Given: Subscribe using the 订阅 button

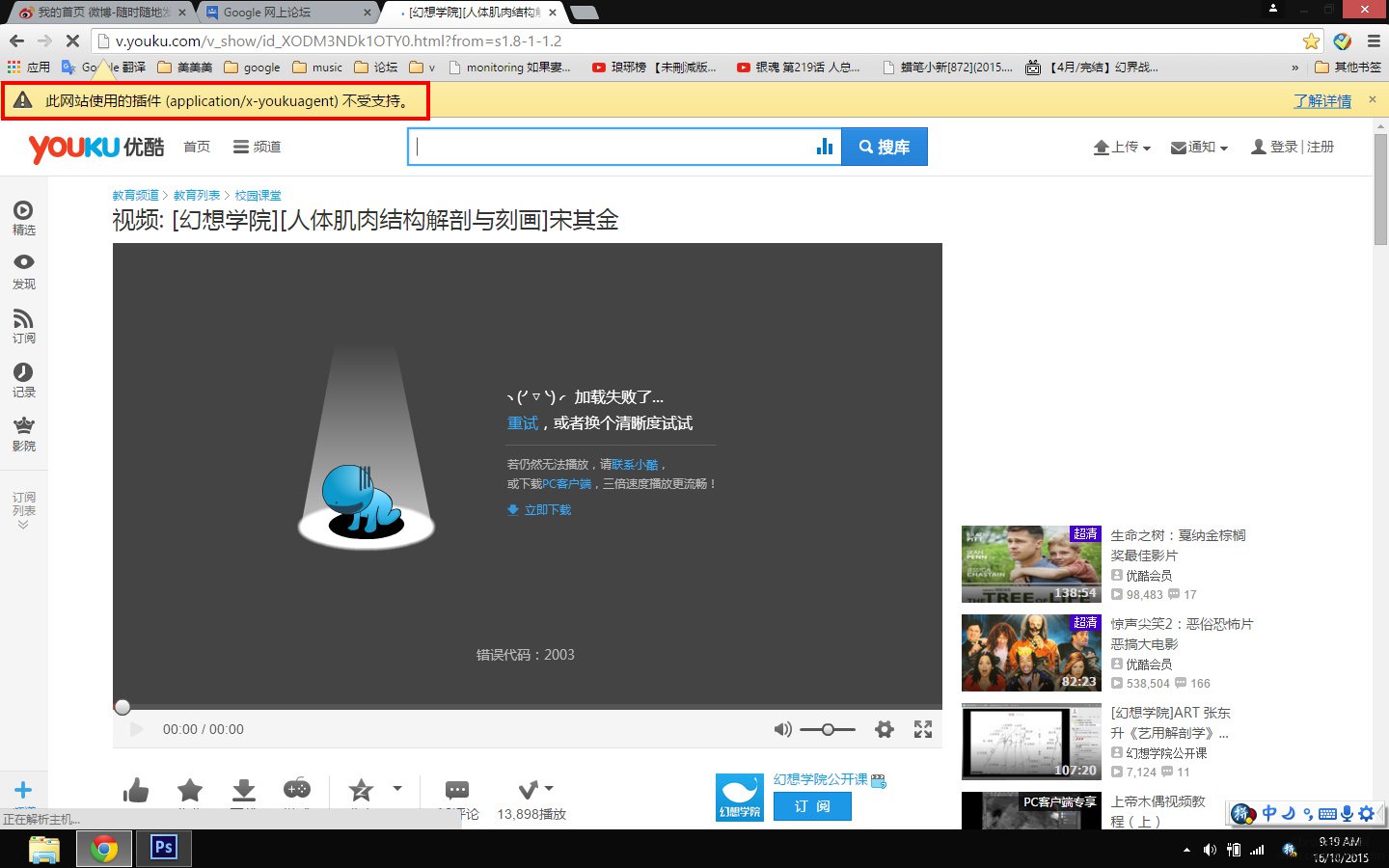Looking at the screenshot, I should click(811, 807).
